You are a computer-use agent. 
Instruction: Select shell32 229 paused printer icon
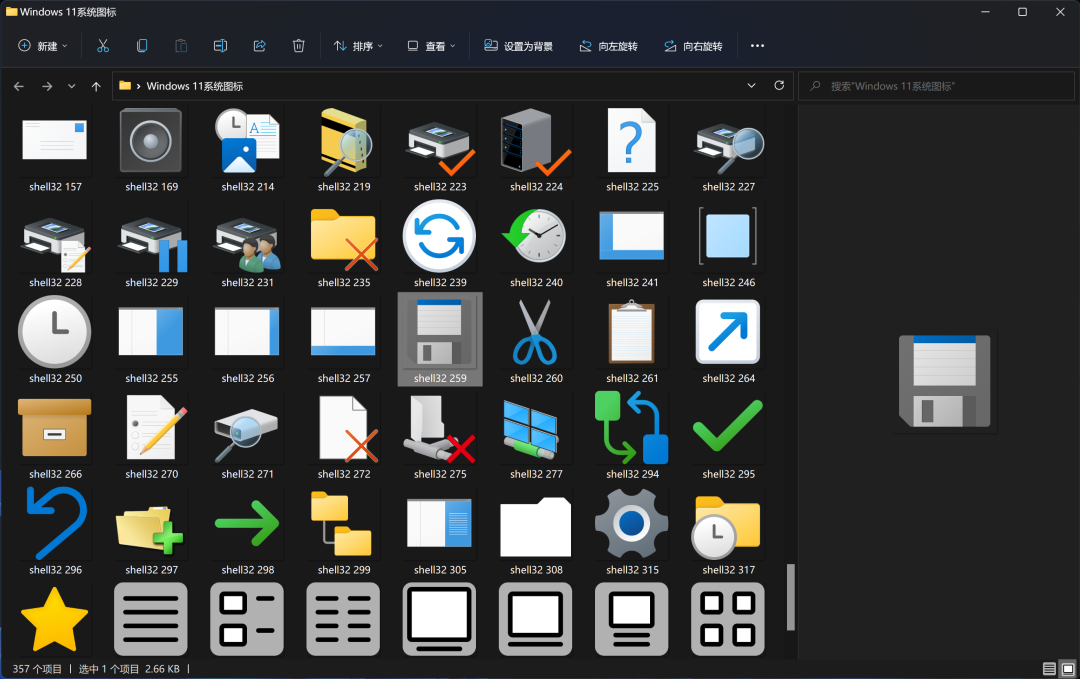click(x=151, y=244)
